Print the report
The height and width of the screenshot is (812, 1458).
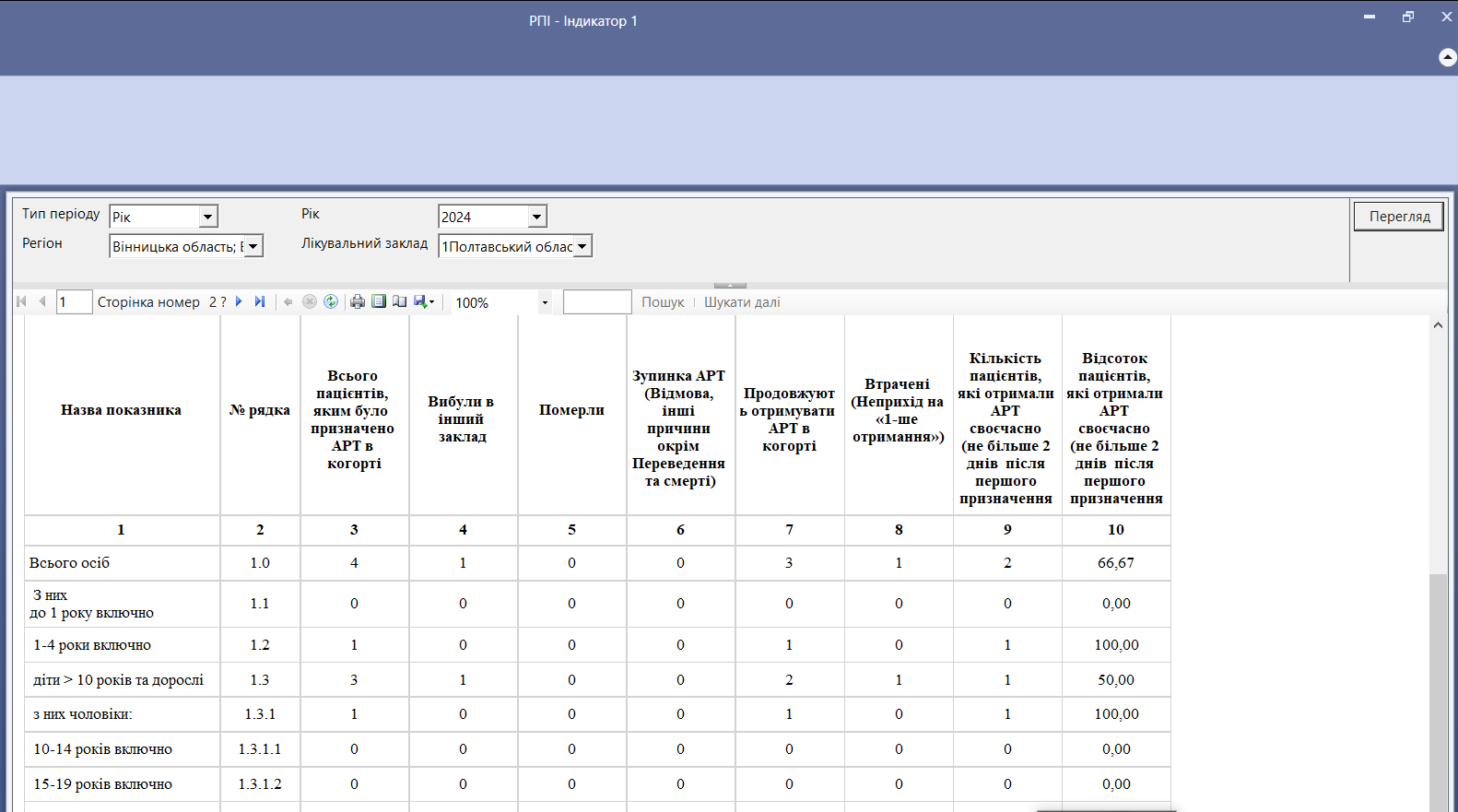point(358,301)
